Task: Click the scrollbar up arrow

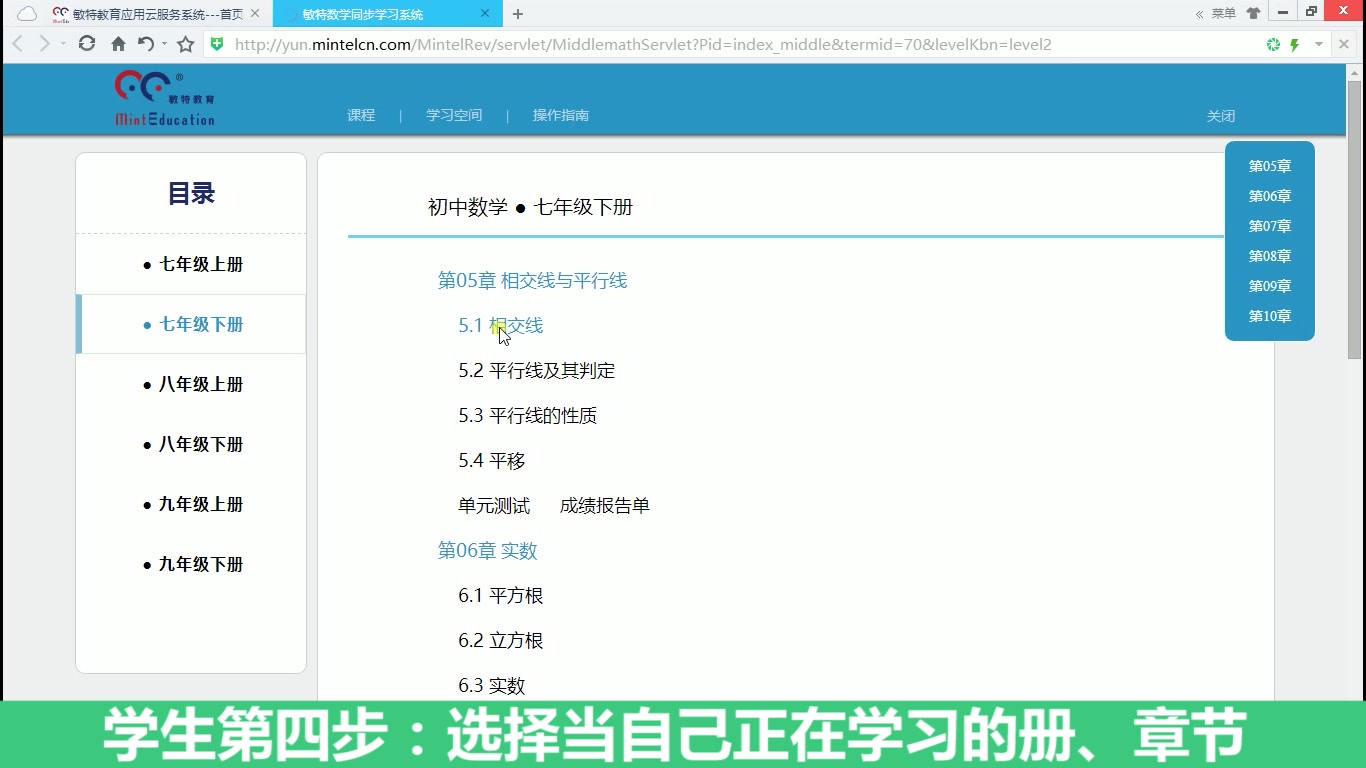Action: (1355, 72)
